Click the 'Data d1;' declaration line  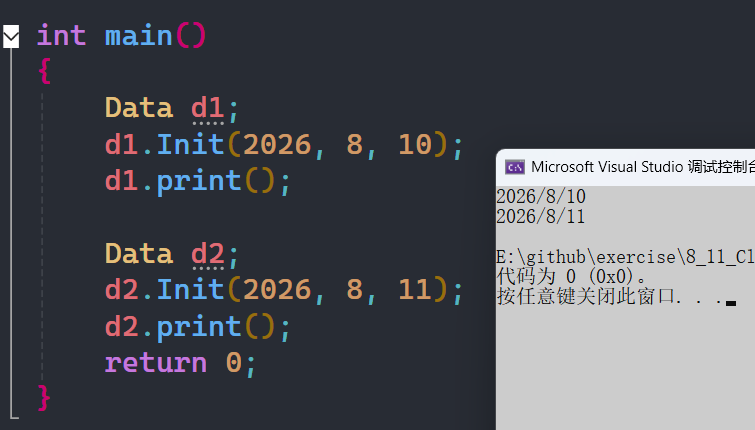pos(172,108)
